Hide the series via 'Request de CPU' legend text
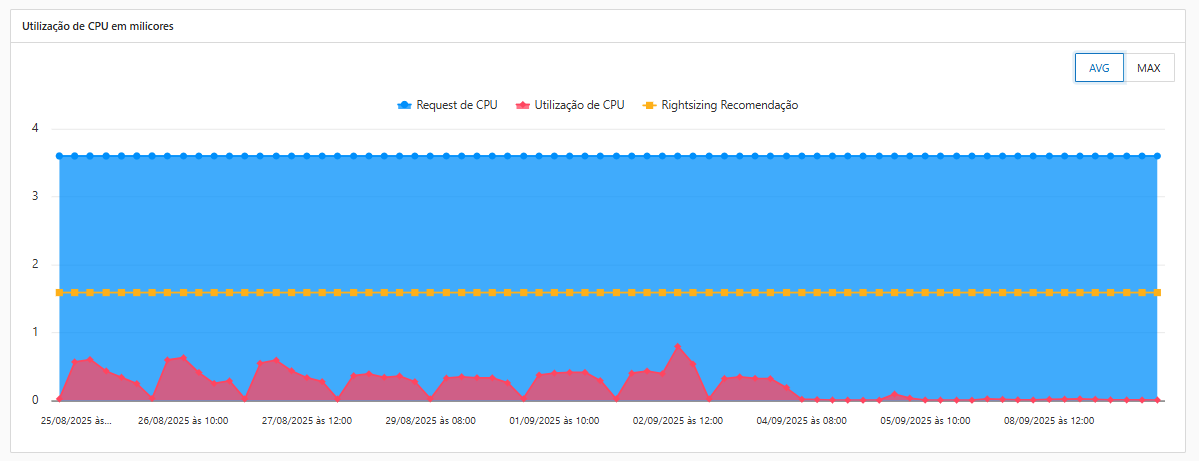The width and height of the screenshot is (1199, 461). (x=457, y=105)
